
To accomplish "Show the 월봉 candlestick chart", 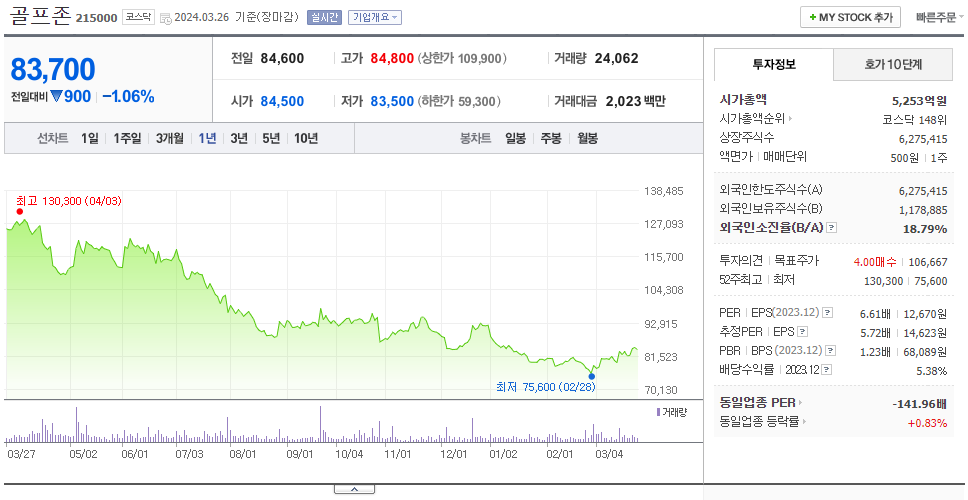I will point(587,138).
